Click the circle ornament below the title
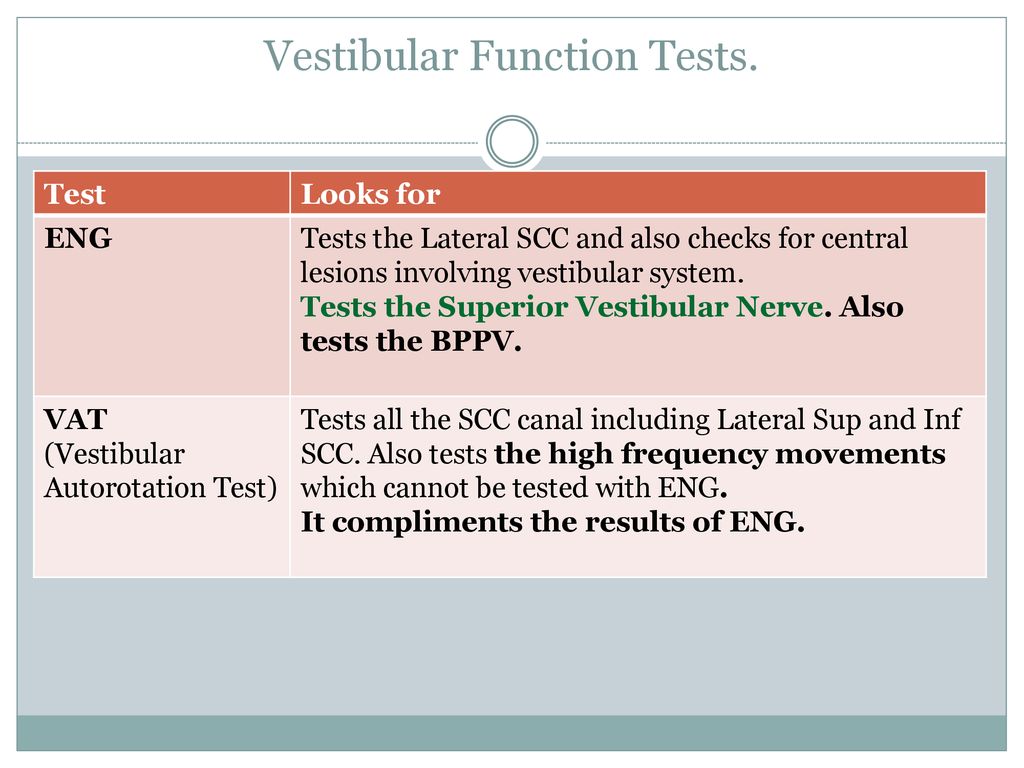 512,141
